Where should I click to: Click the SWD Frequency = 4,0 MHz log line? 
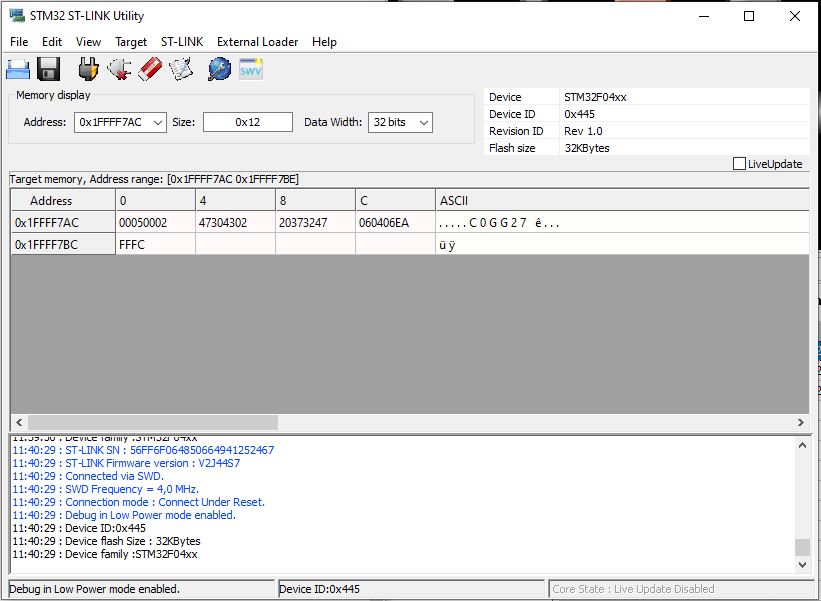point(106,489)
